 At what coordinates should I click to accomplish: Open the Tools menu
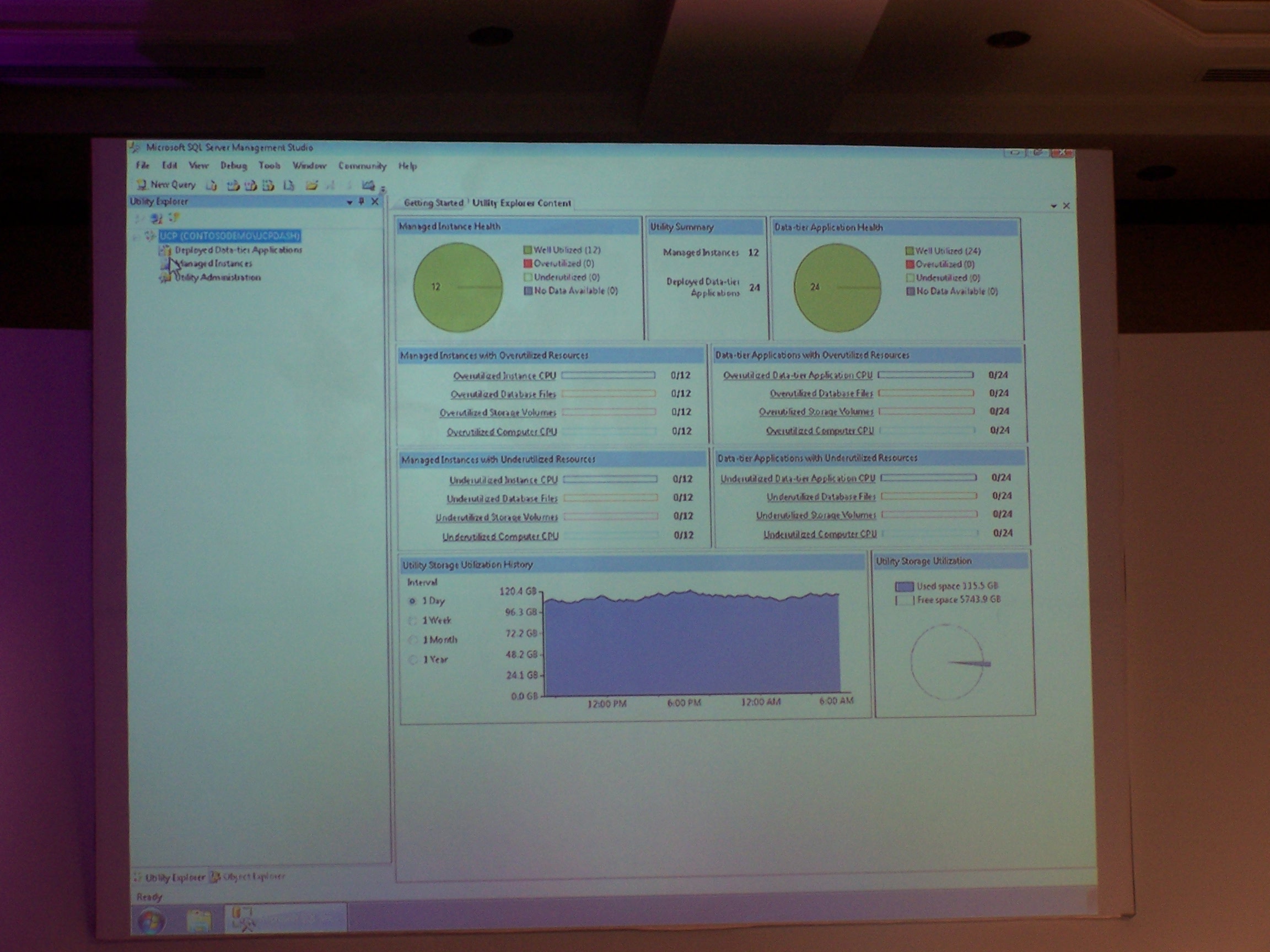tap(270, 165)
